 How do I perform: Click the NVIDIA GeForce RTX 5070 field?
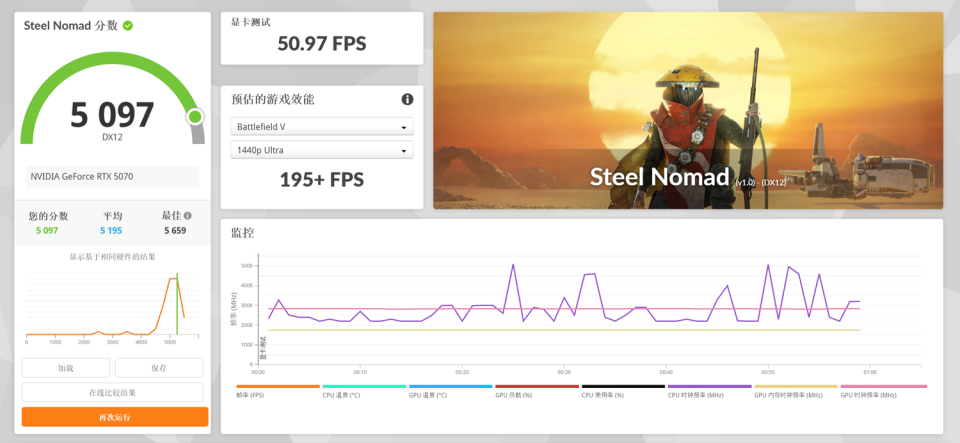pos(113,177)
